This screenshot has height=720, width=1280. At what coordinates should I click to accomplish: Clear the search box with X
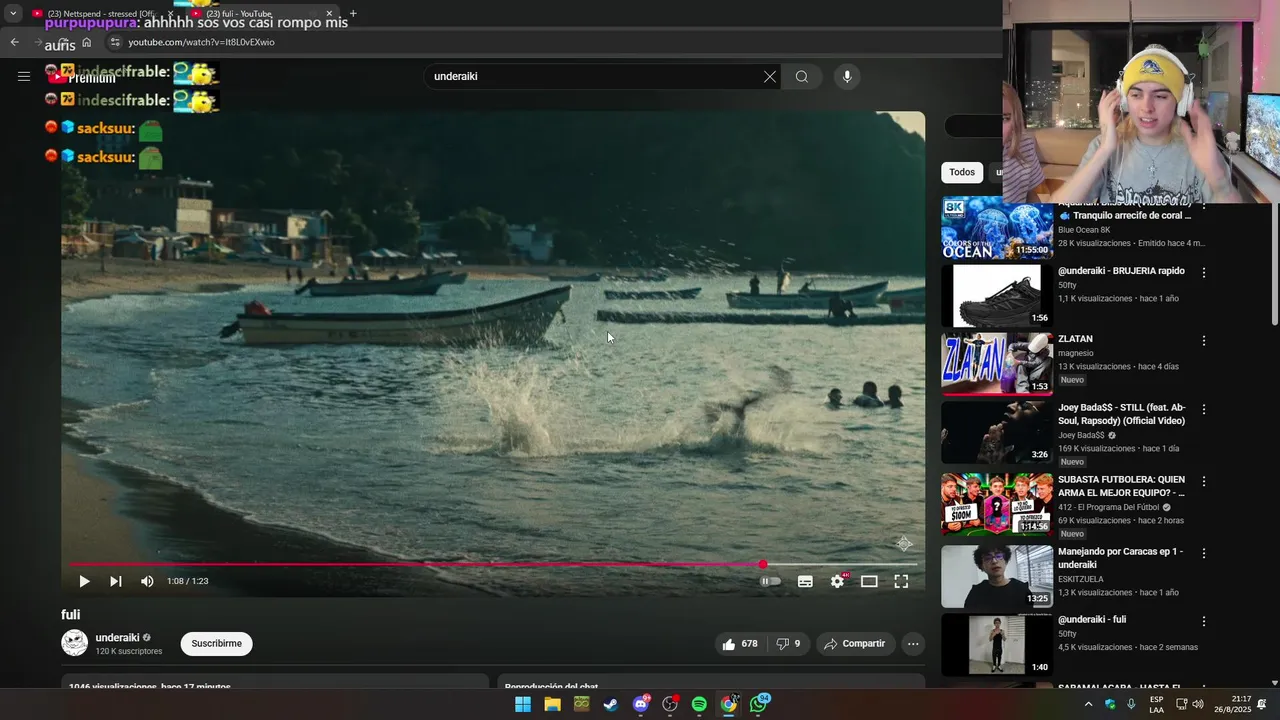pyautogui.click(x=770, y=77)
